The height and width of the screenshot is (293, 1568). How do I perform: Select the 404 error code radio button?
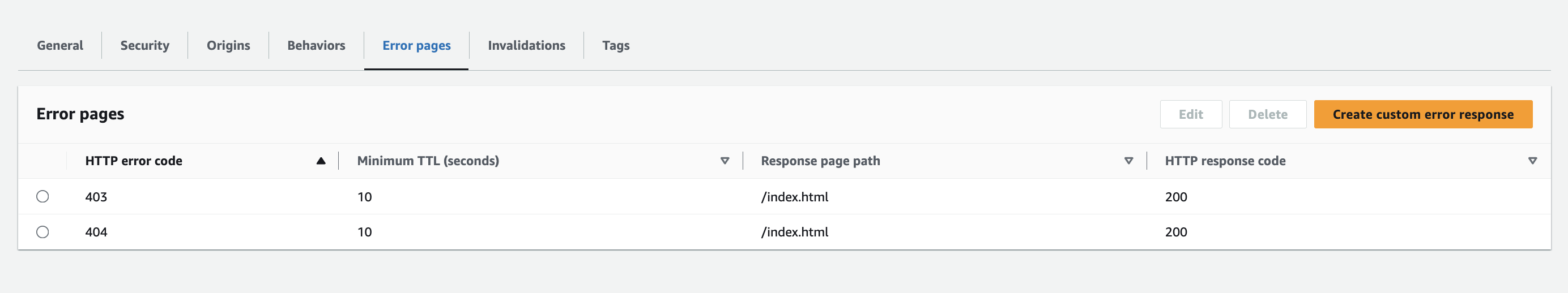coord(42,232)
